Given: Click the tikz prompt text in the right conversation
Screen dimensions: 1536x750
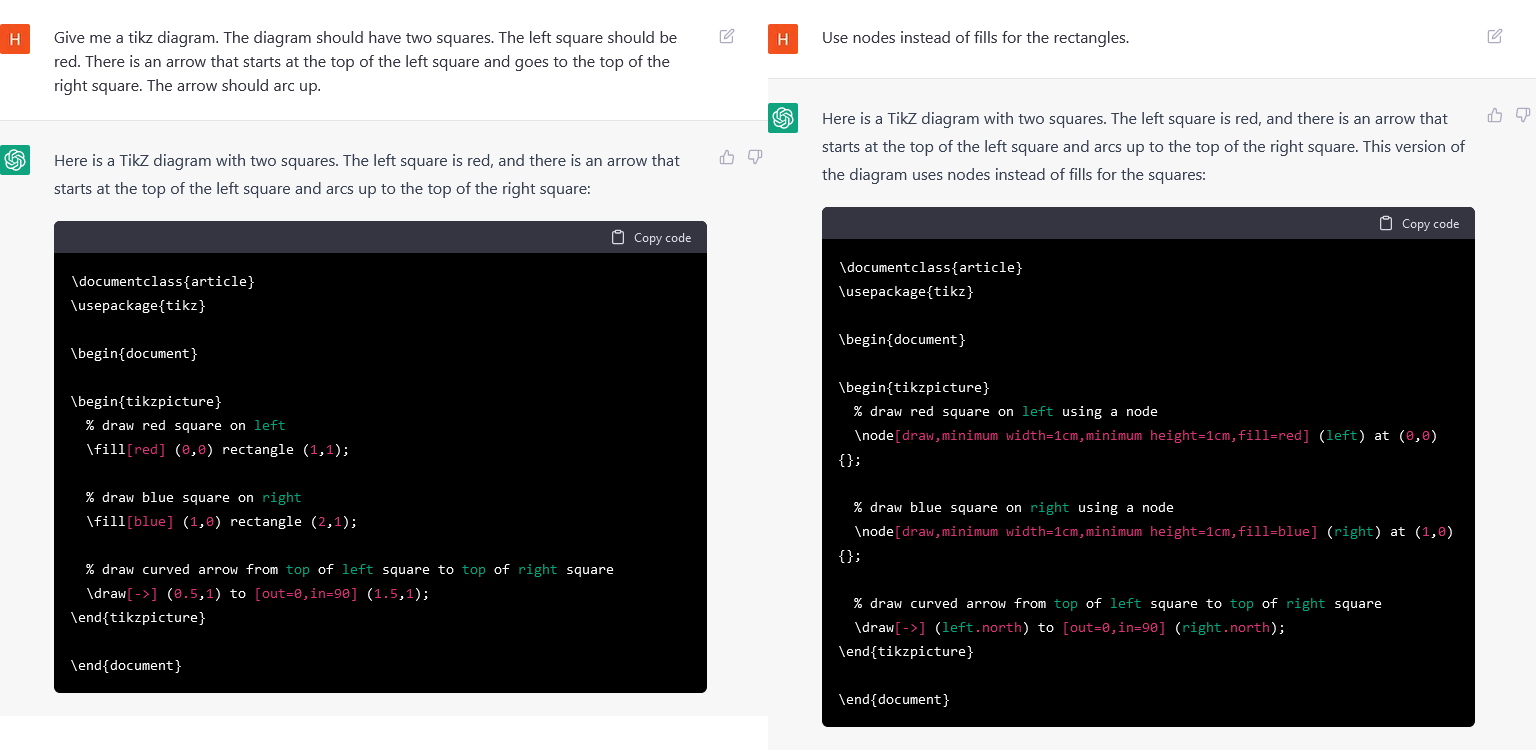Looking at the screenshot, I should click(974, 37).
